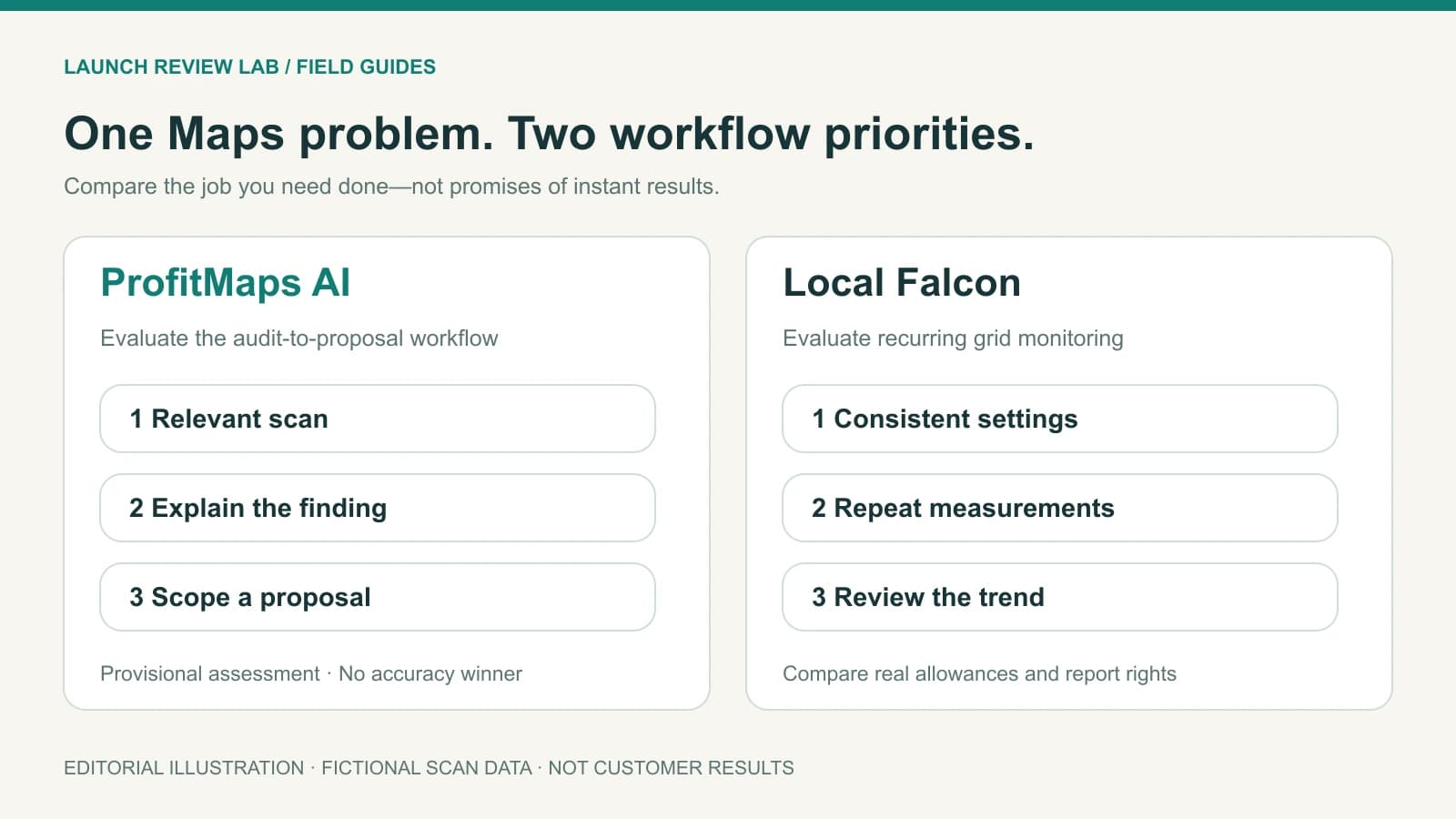Select the 'Explain the finding' step
This screenshot has width=1456, height=819.
[378, 508]
